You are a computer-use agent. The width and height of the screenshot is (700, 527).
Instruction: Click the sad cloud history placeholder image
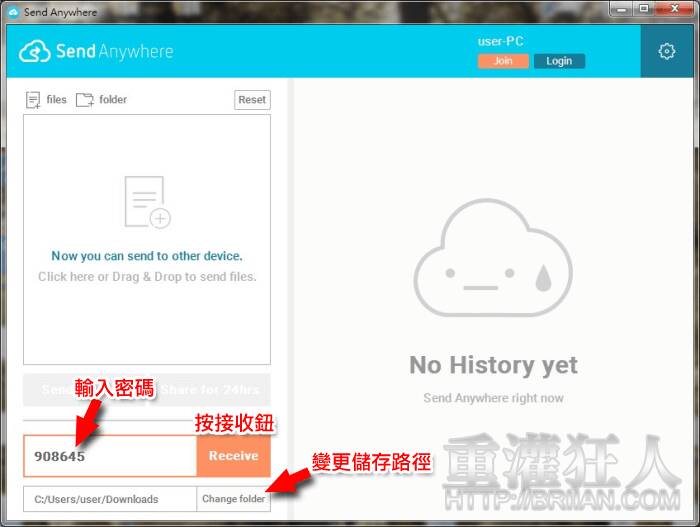[493, 258]
